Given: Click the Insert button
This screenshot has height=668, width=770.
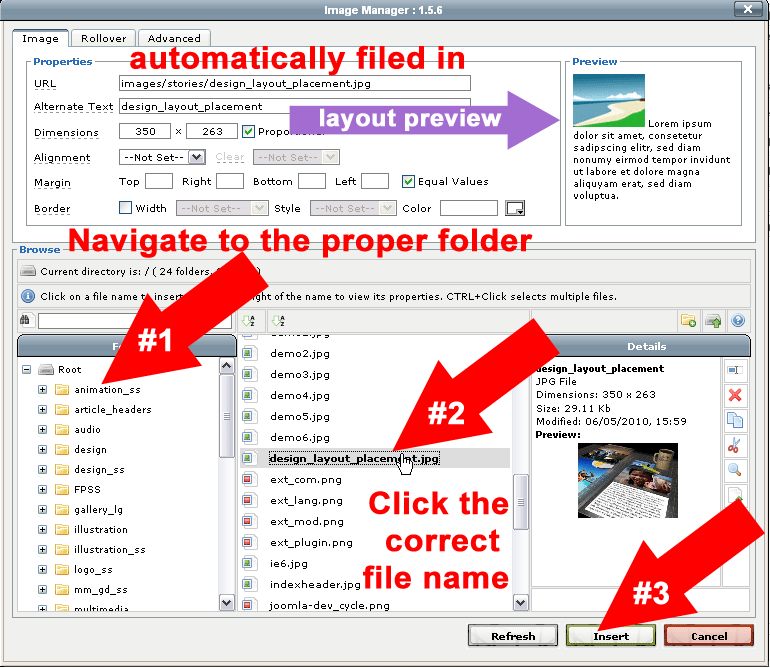Looking at the screenshot, I should click(x=611, y=636).
